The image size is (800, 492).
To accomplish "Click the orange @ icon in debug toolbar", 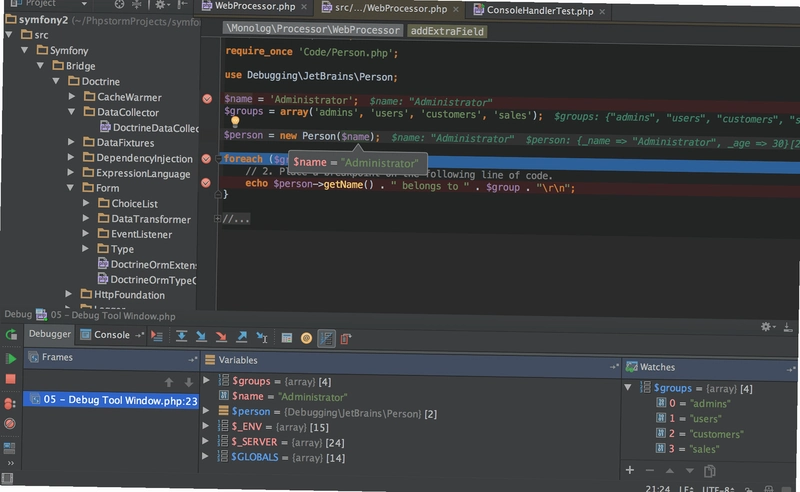I will 306,338.
